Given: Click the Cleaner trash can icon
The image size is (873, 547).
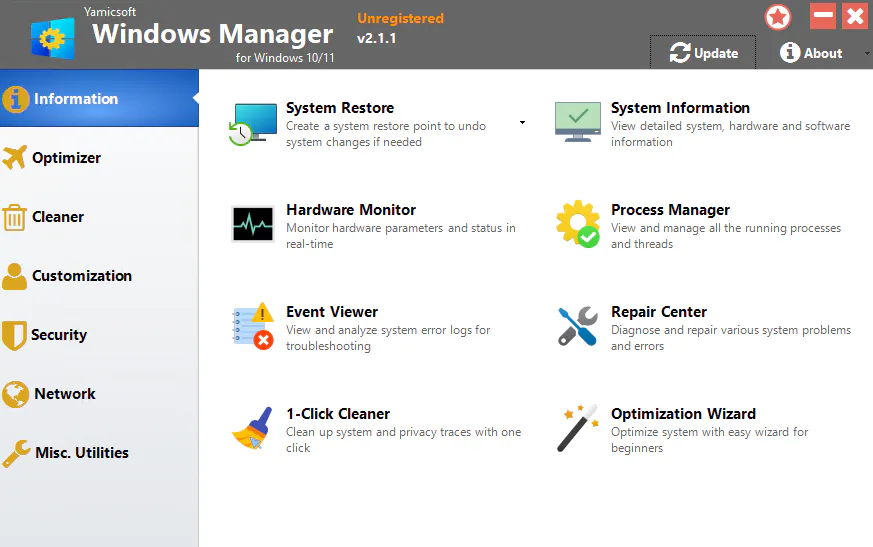Looking at the screenshot, I should (x=14, y=217).
